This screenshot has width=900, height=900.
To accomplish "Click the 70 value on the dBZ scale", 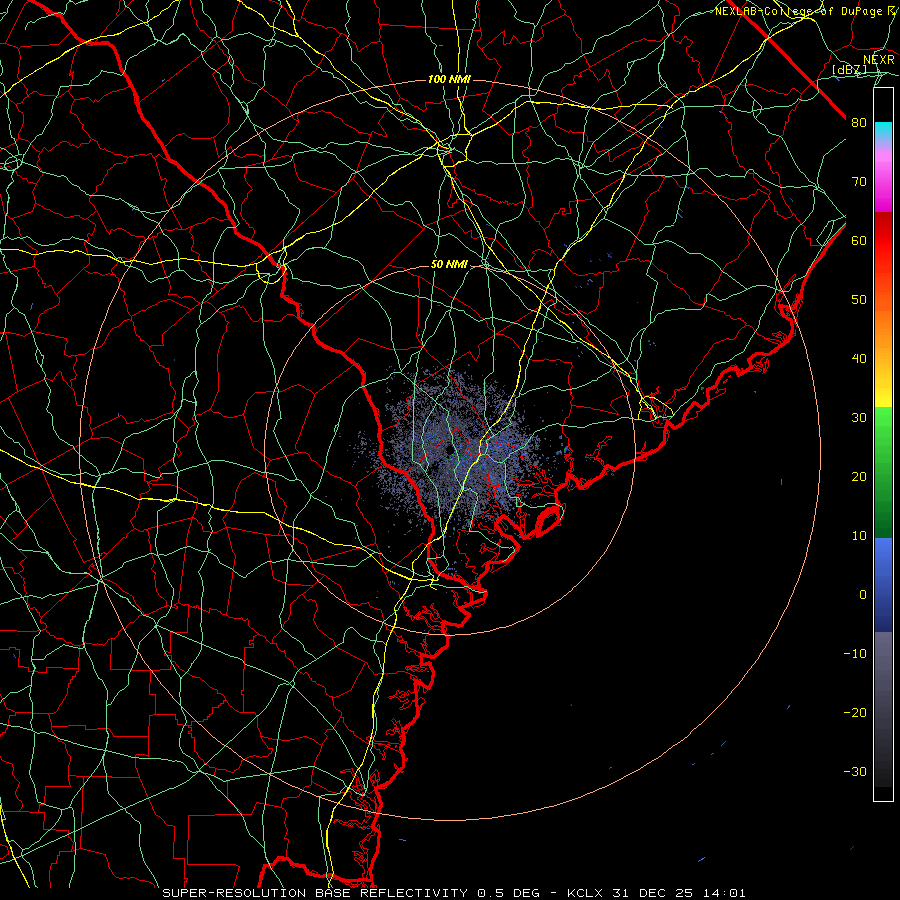I will coord(859,182).
